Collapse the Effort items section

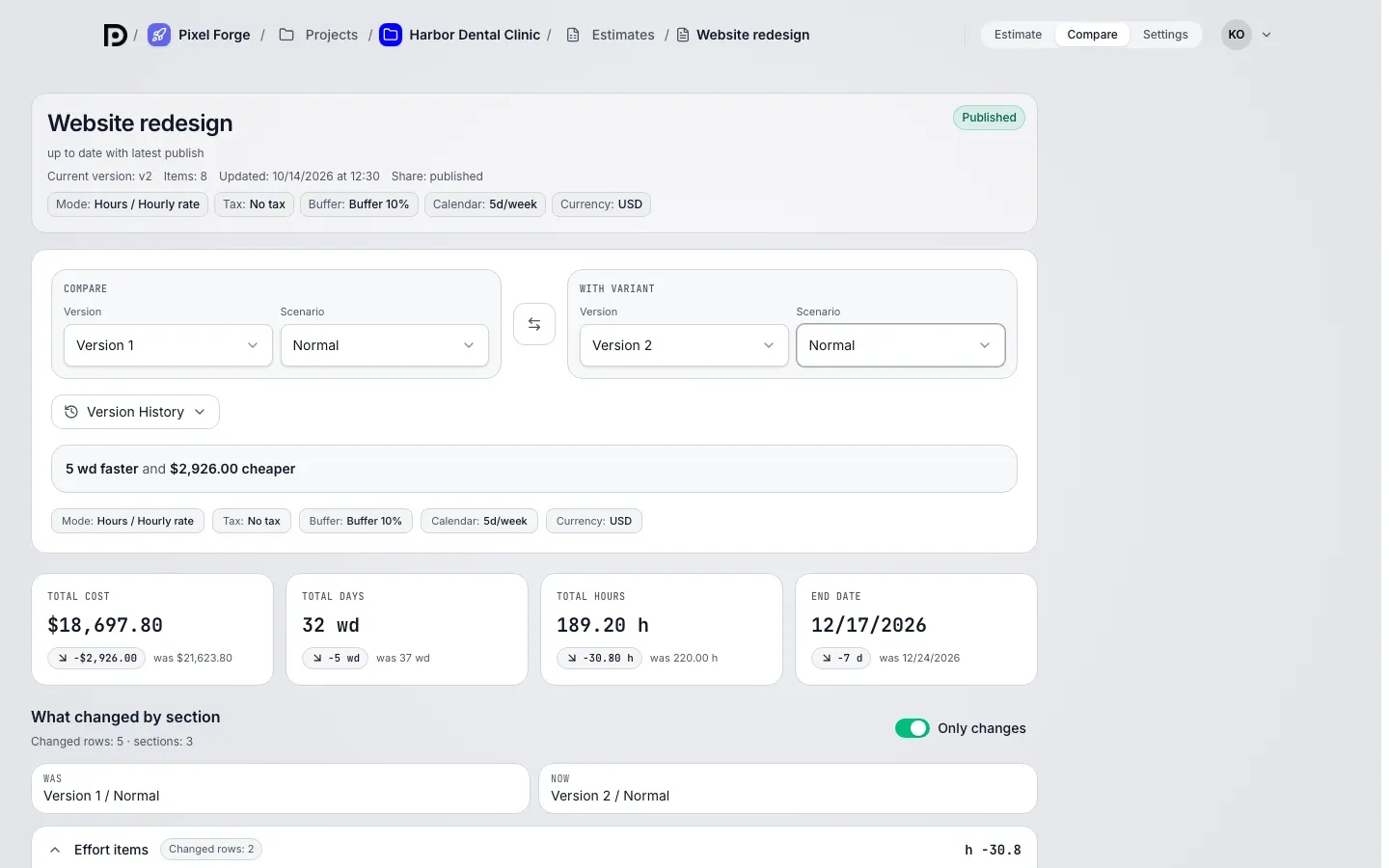55,850
